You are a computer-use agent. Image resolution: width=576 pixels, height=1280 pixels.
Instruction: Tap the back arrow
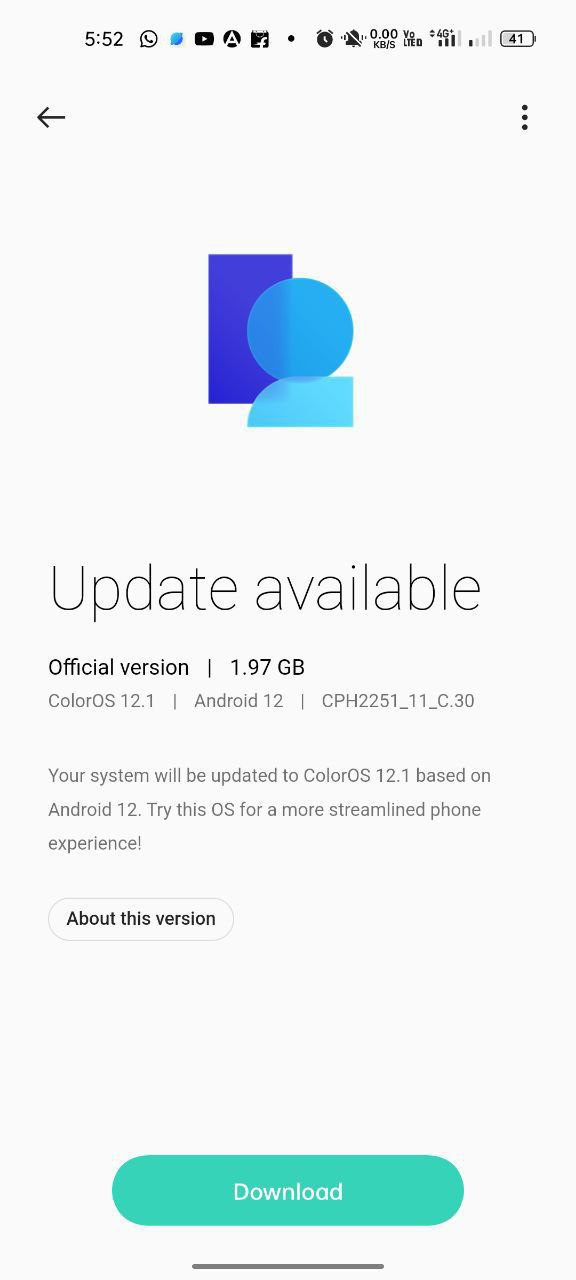[x=51, y=117]
